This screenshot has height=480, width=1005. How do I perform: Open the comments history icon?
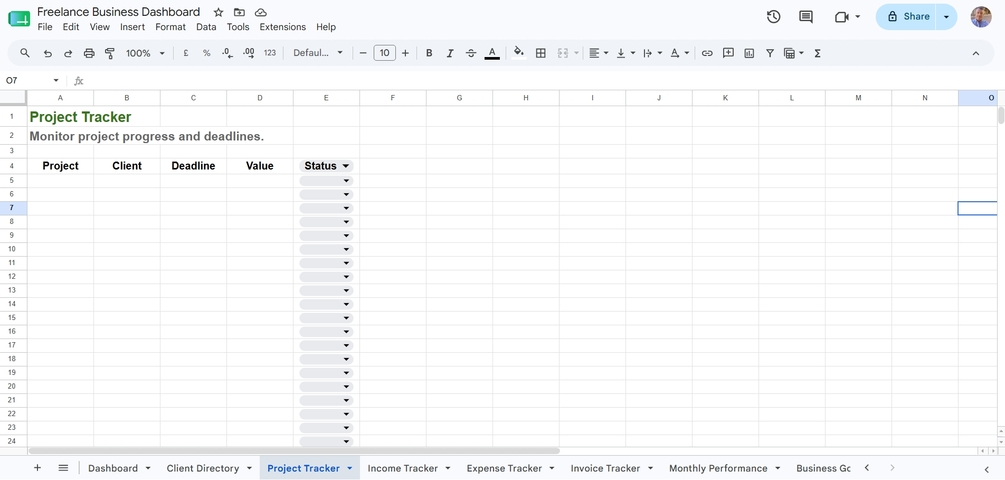[x=806, y=17]
